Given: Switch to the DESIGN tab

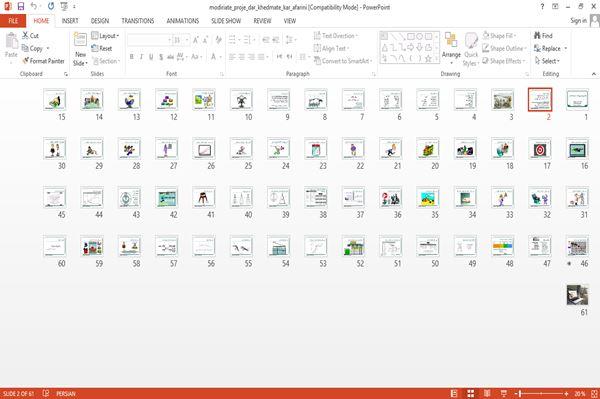Looking at the screenshot, I should (x=100, y=21).
